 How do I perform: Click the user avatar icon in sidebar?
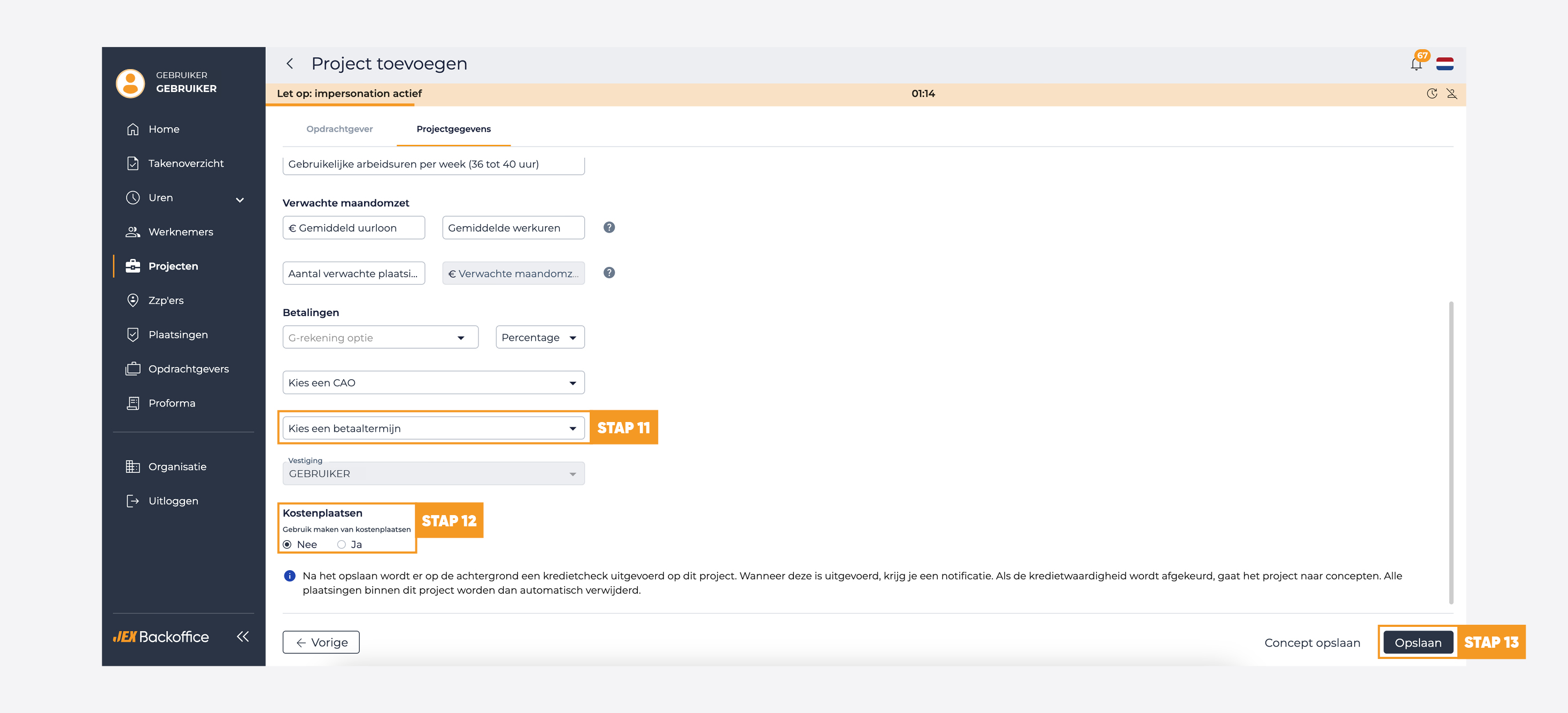click(130, 83)
